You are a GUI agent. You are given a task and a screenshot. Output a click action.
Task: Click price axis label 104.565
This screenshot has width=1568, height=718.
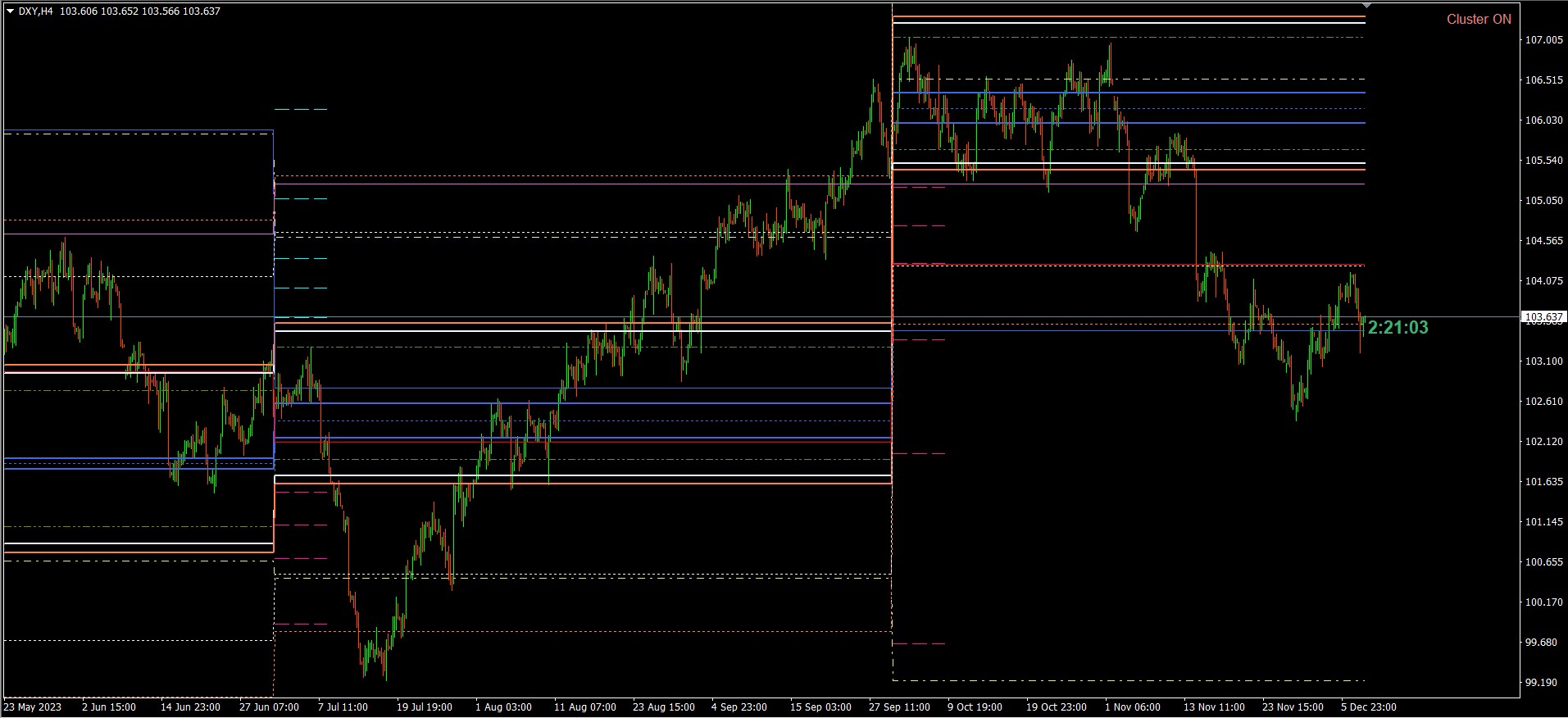[1543, 241]
